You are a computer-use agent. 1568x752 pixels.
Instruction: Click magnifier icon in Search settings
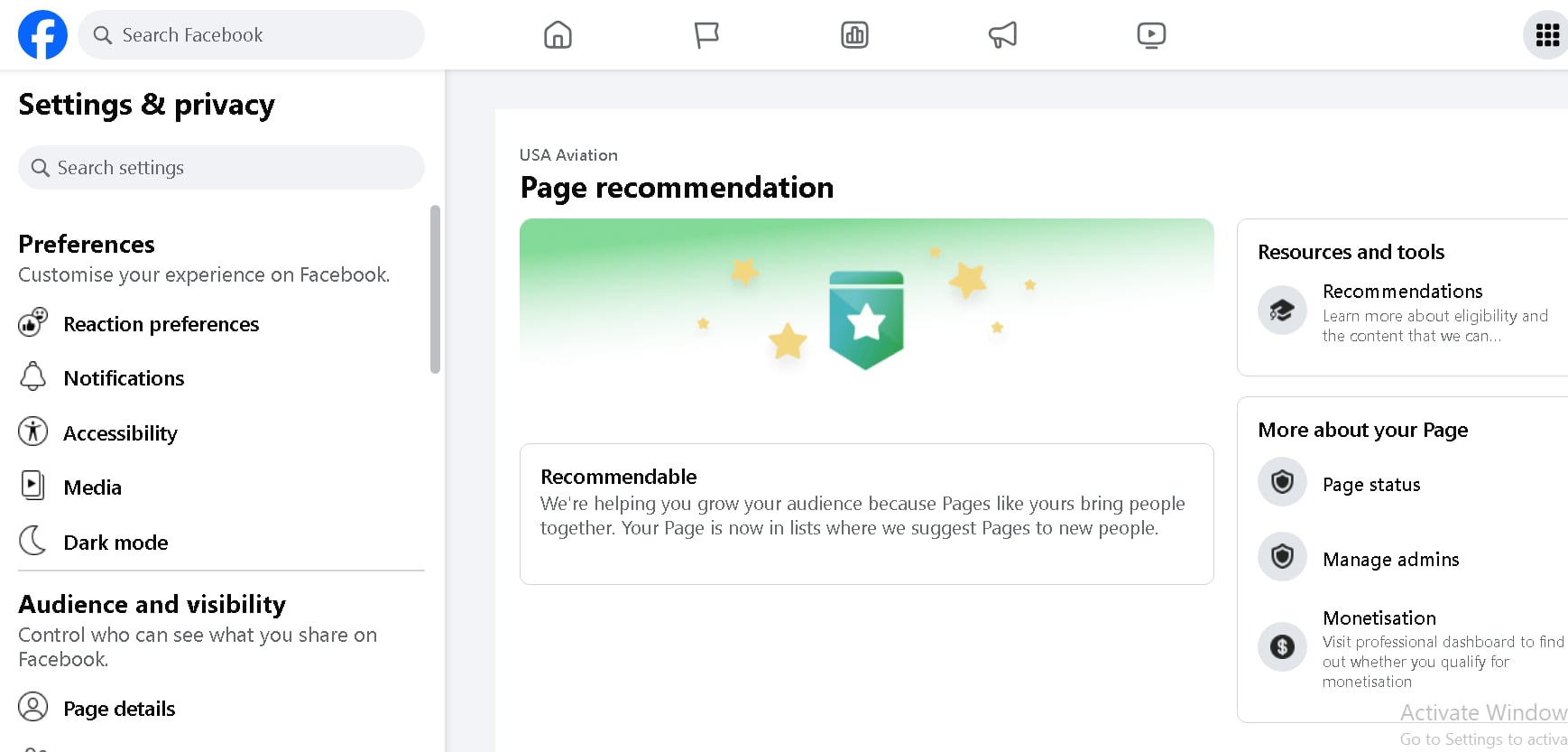40,168
